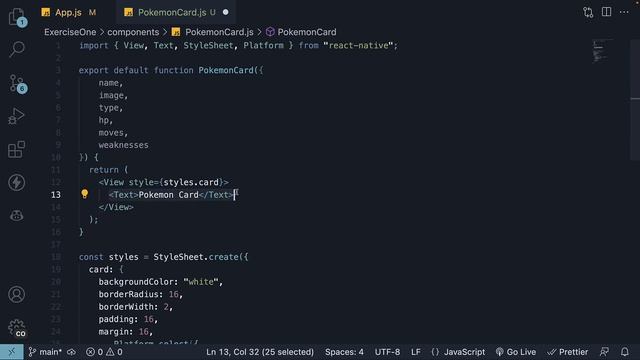
Task: Click the margin: 16 line
Action: pyautogui.click(x=126, y=331)
